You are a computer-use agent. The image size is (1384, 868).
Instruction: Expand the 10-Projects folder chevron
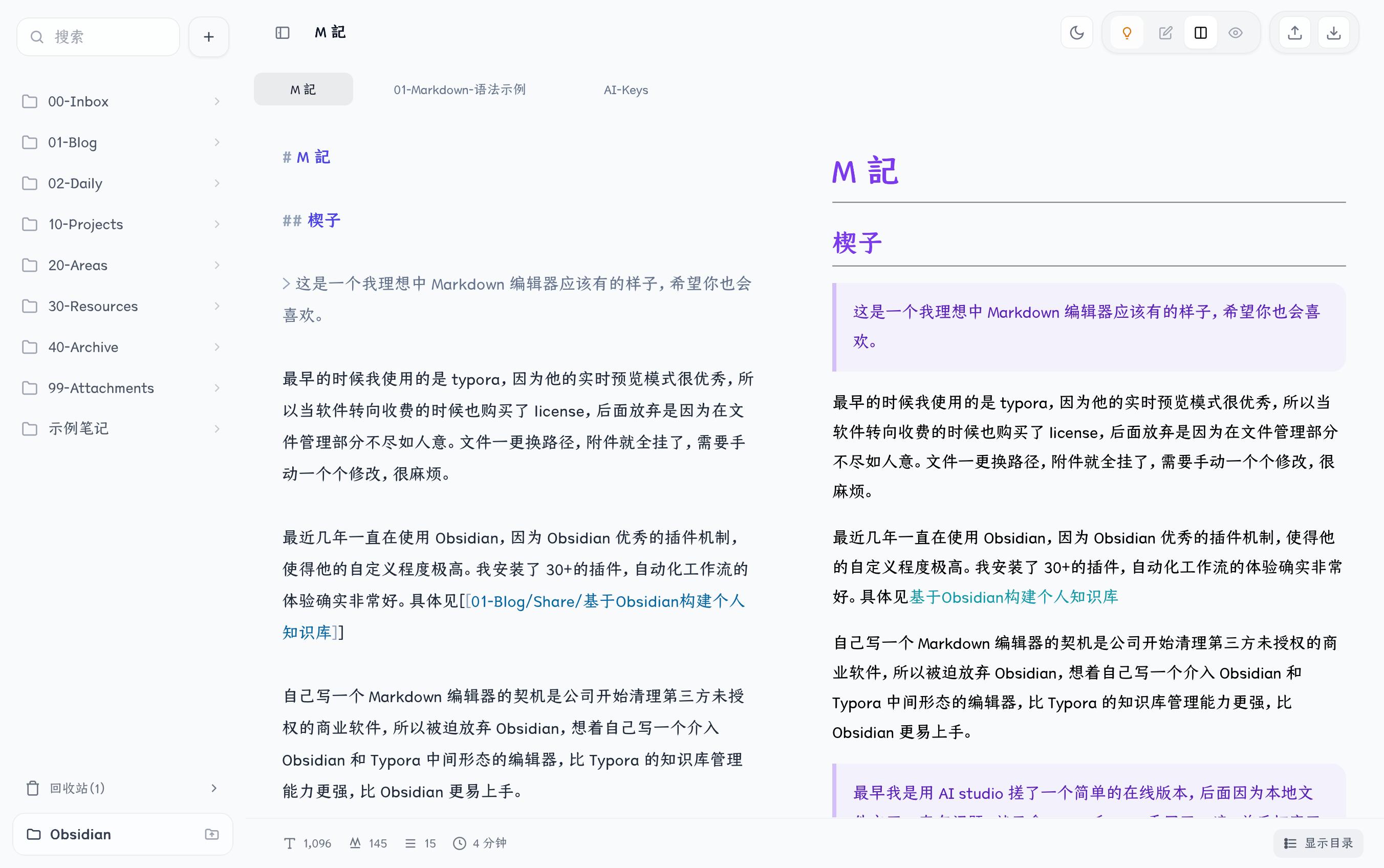(217, 225)
